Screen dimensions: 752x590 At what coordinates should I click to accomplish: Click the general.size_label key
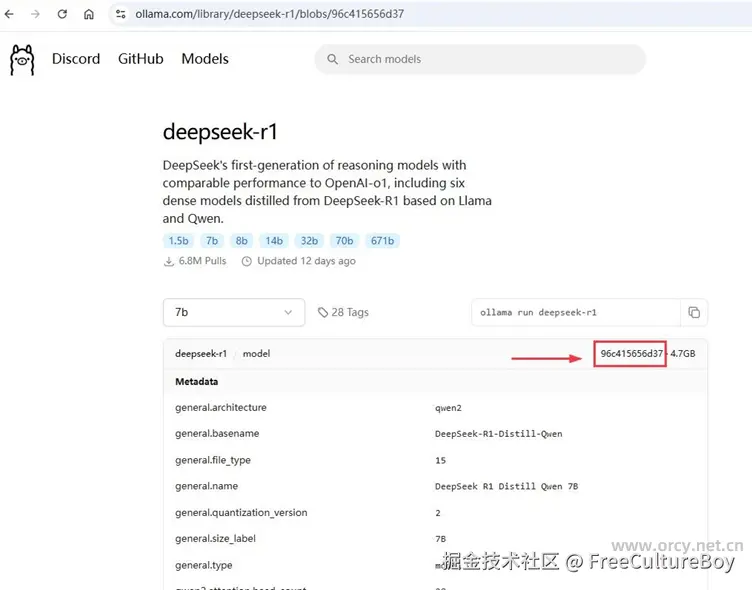(215, 538)
